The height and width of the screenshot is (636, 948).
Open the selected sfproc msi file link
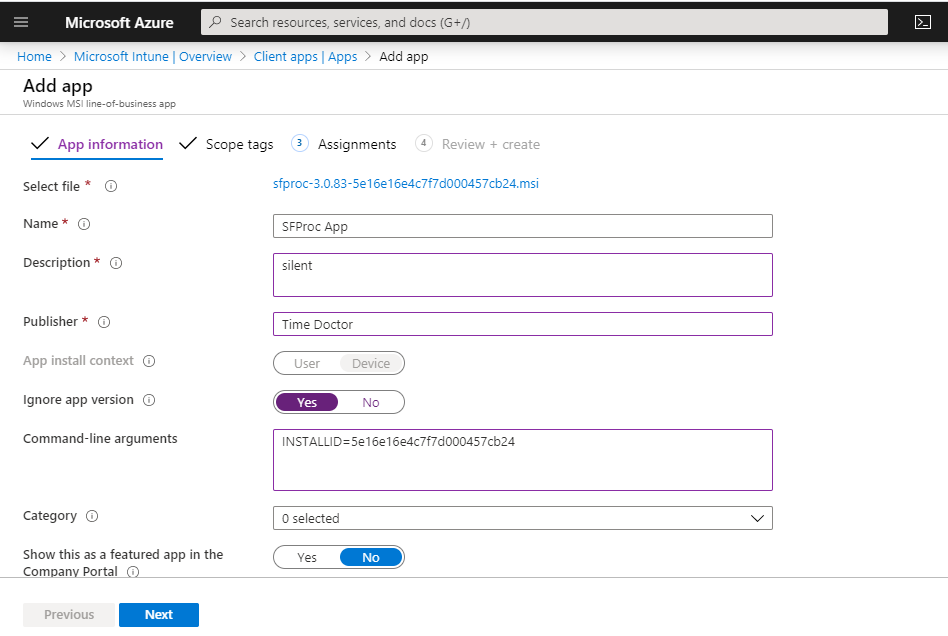tap(406, 184)
